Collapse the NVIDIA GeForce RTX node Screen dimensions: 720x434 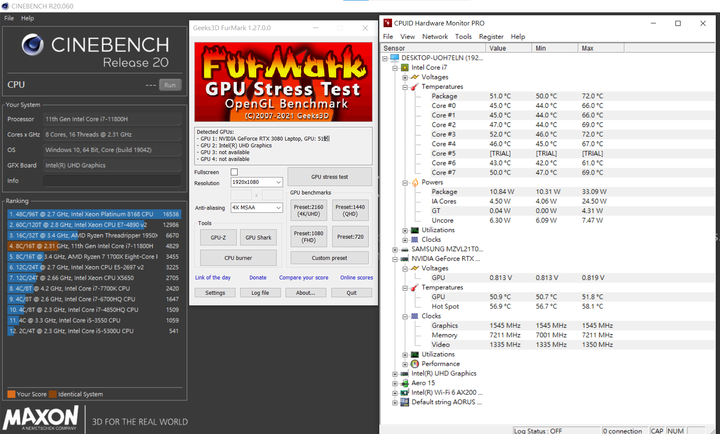coord(395,259)
